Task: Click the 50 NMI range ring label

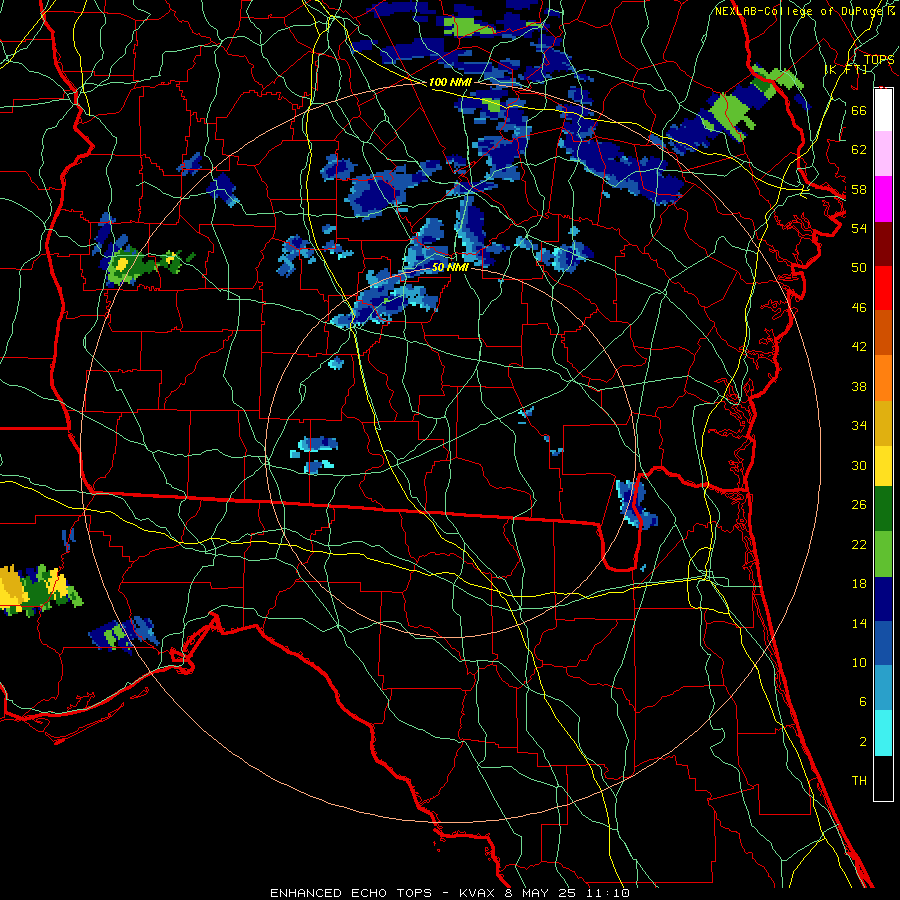Action: point(450,267)
